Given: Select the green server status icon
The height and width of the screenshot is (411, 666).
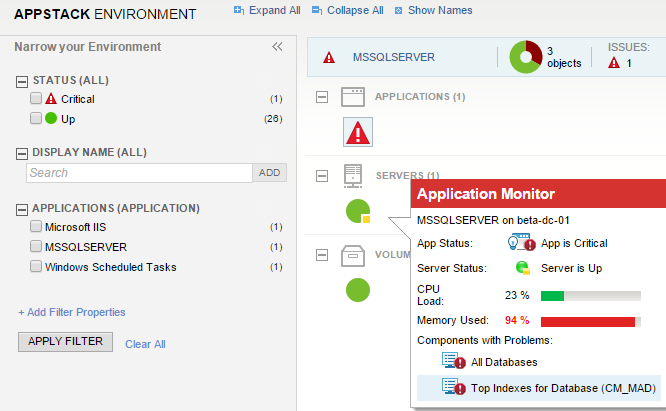Looking at the screenshot, I should pyautogui.click(x=357, y=211).
